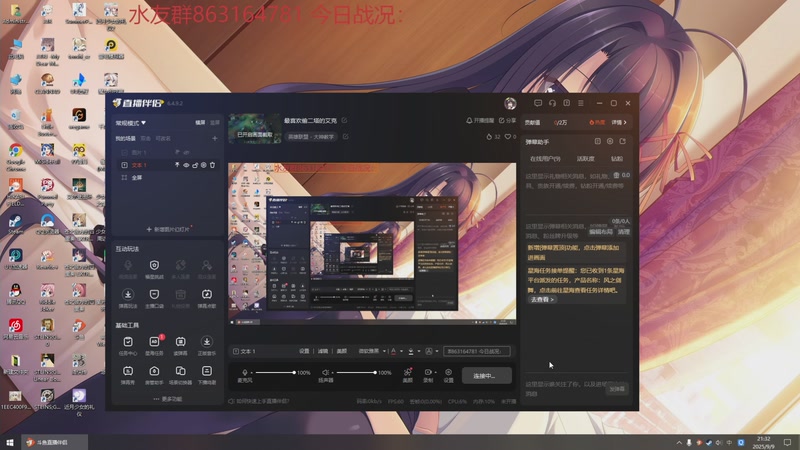Click the 编辑布局 edit layout button
The width and height of the screenshot is (800, 450).
(x=601, y=232)
